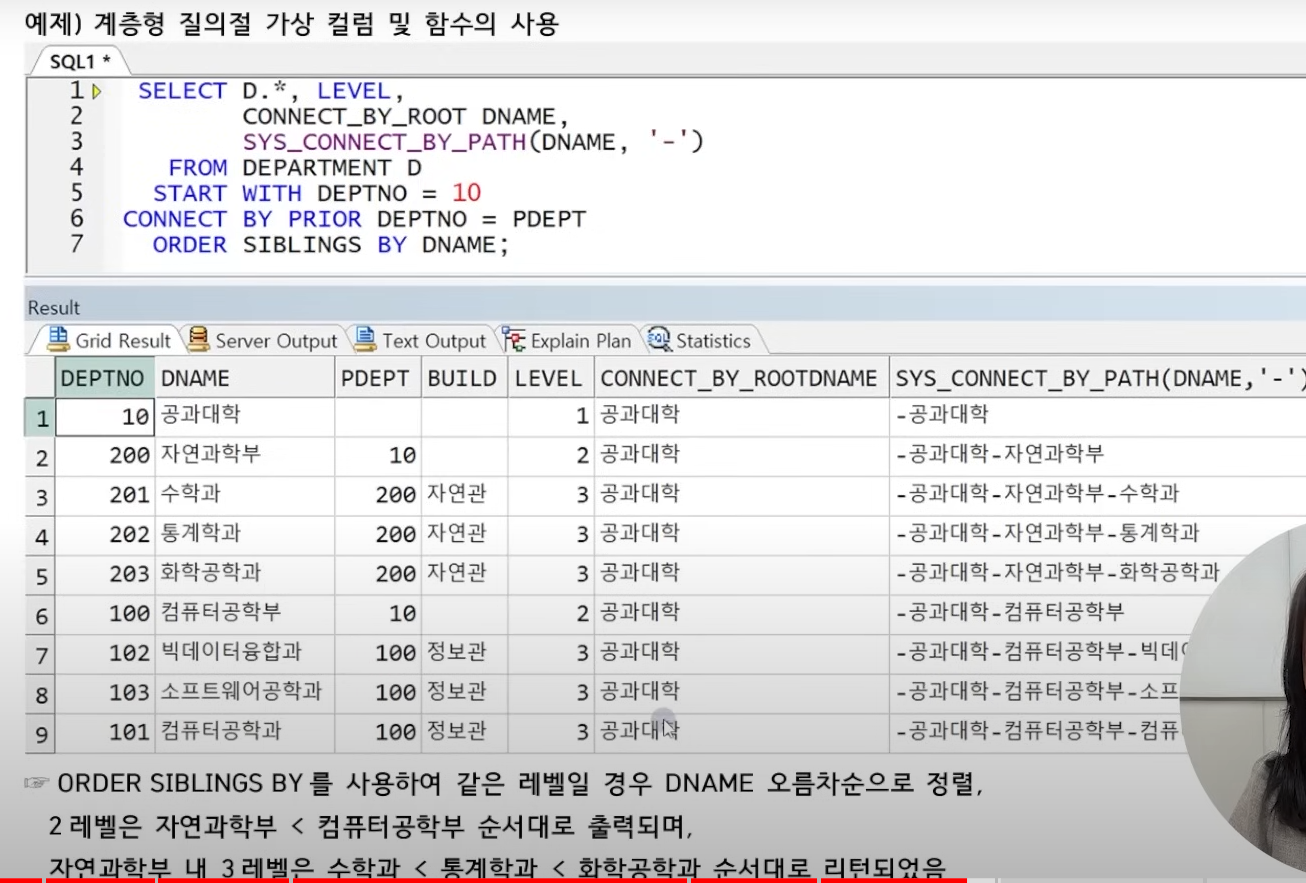Switch to the Server Output tab

tap(263, 341)
